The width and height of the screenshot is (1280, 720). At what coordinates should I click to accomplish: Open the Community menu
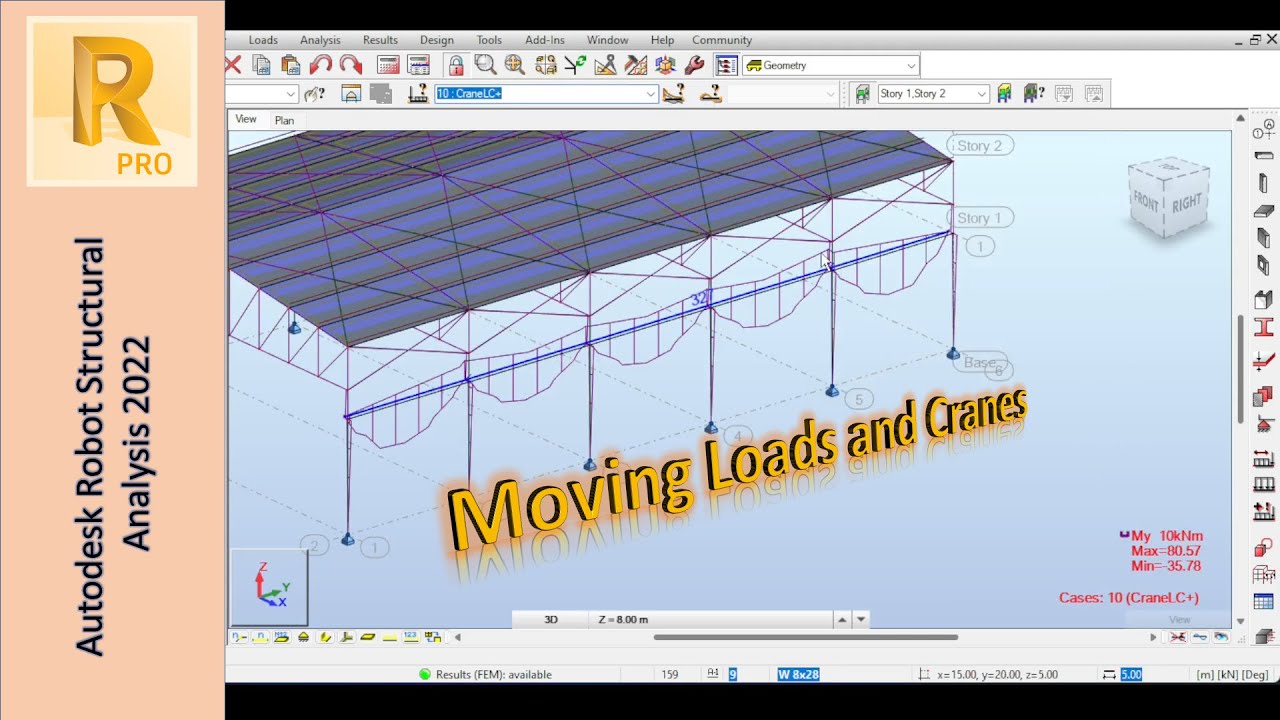[722, 40]
